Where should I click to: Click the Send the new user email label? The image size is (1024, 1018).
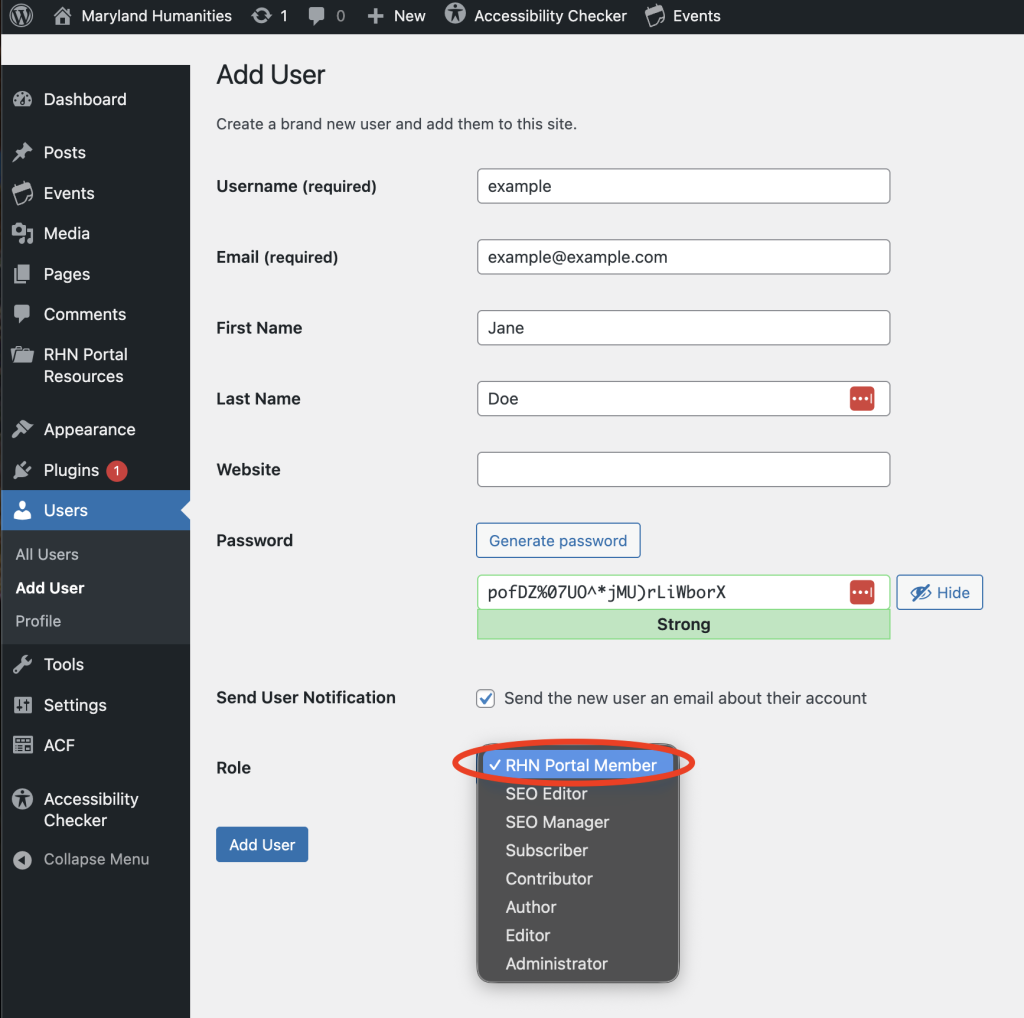tap(685, 698)
